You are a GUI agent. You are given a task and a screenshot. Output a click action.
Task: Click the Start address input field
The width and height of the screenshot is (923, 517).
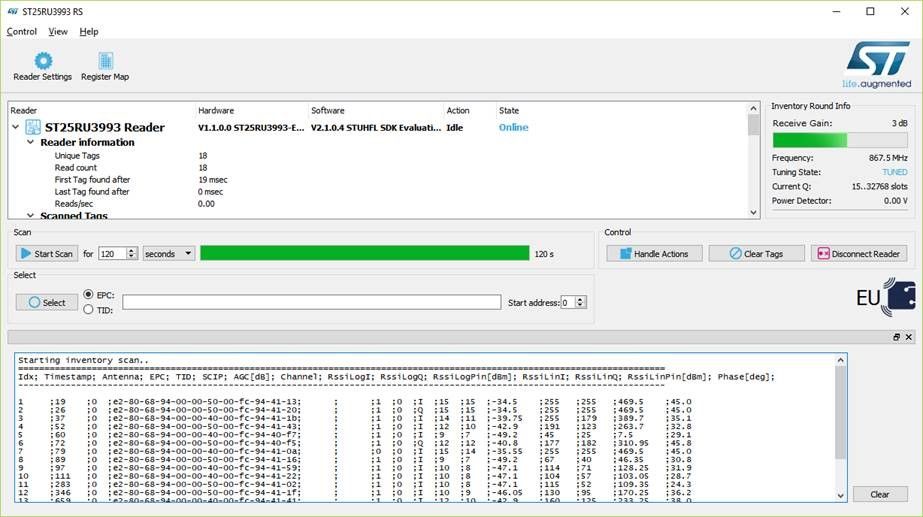(x=567, y=302)
